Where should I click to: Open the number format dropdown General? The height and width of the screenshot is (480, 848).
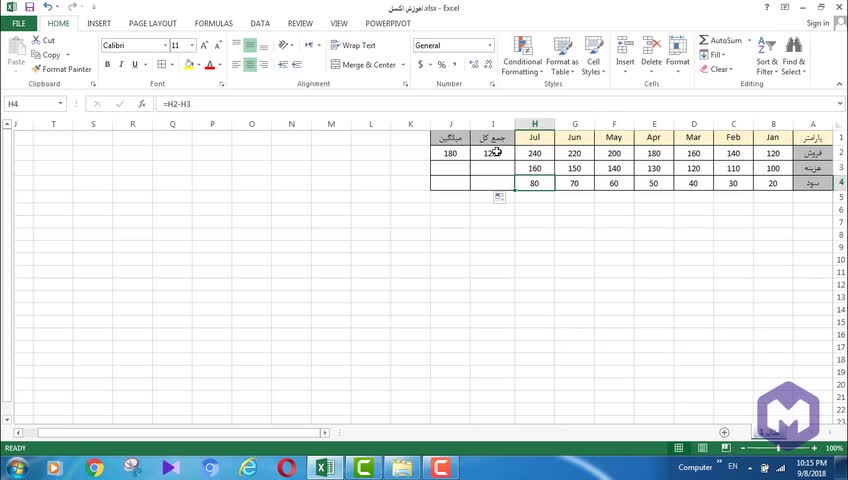490,45
